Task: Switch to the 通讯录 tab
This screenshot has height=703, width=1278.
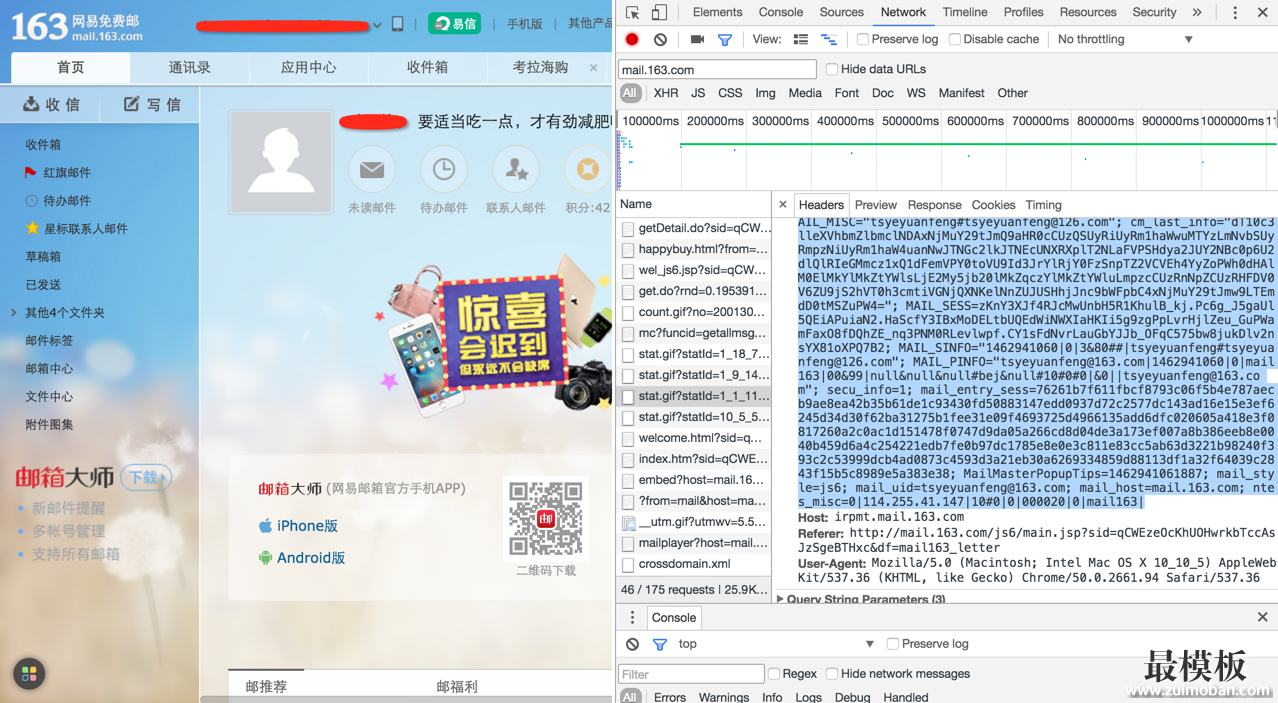Action: (189, 68)
